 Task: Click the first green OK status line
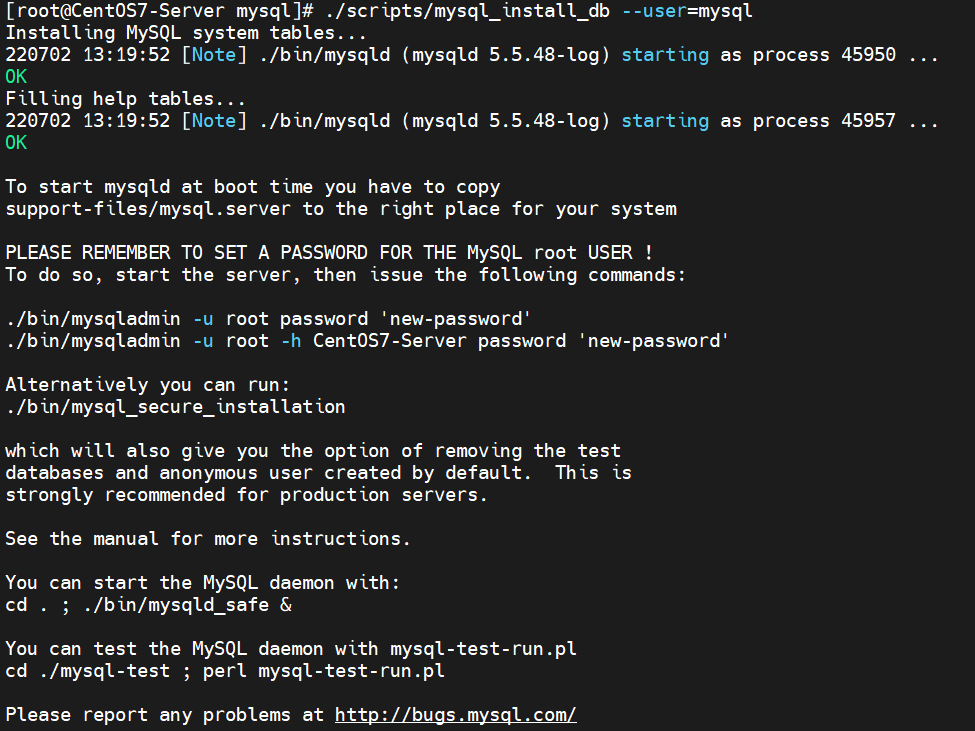(16, 76)
